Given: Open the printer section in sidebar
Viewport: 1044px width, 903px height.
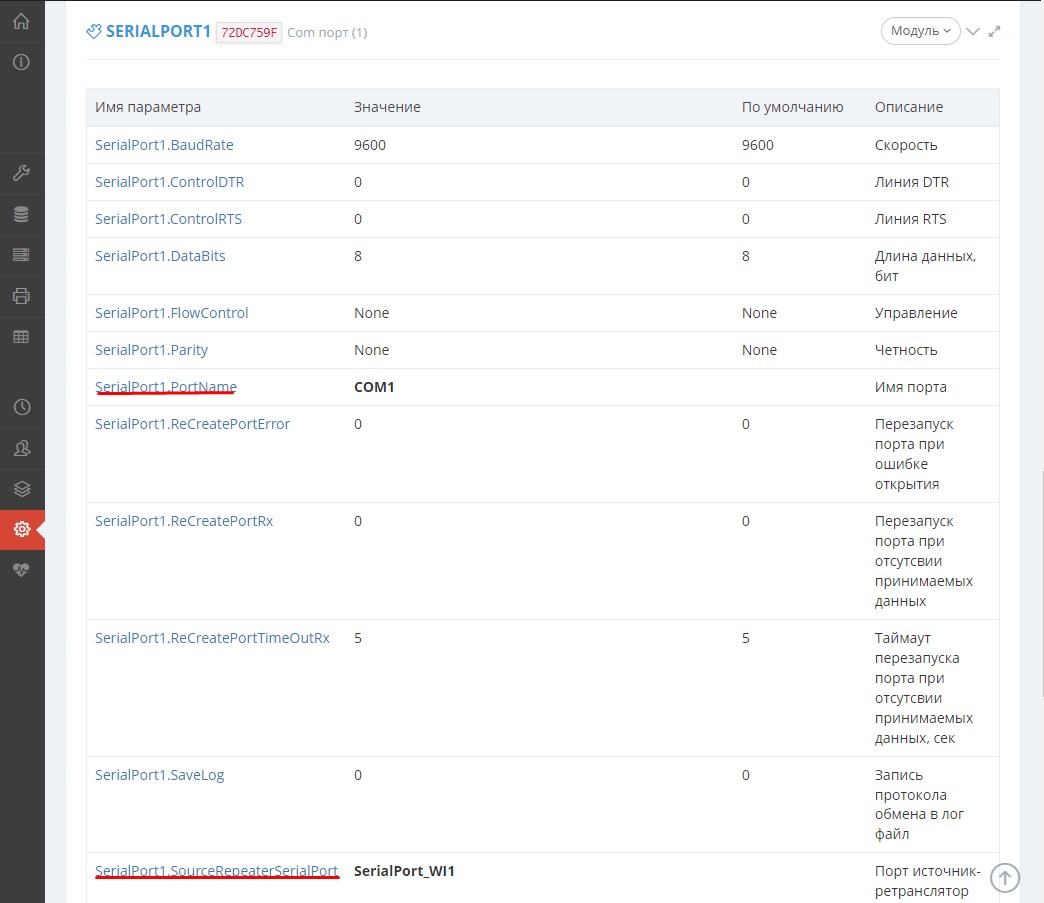Looking at the screenshot, I should tap(21, 296).
